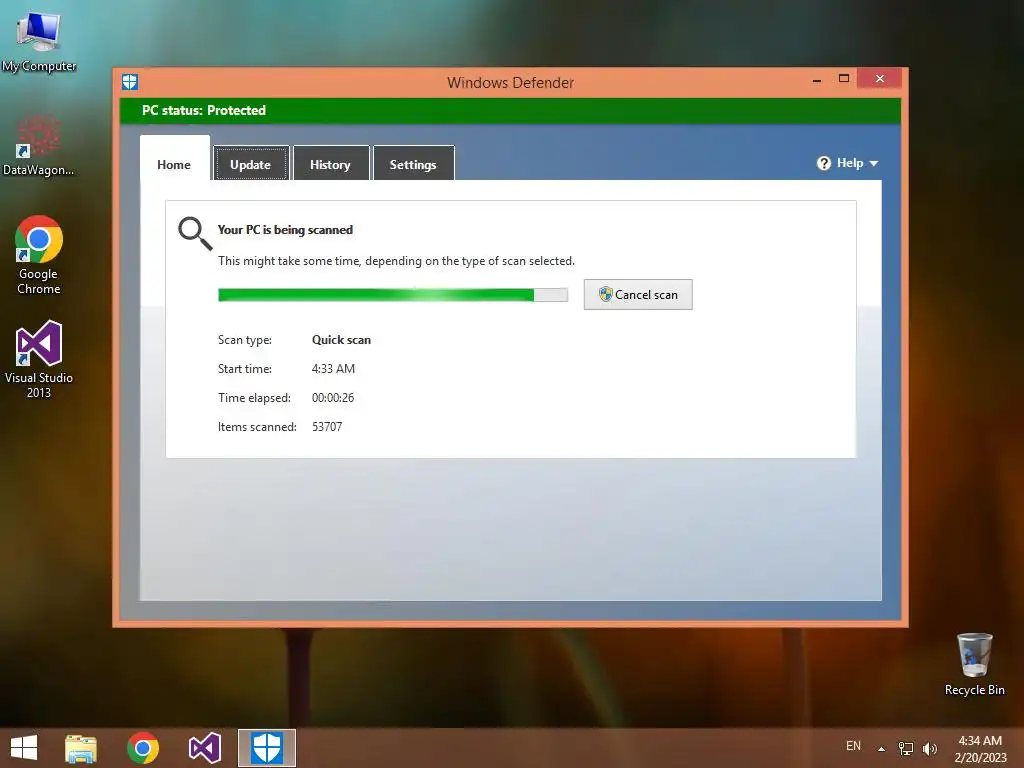1024x768 pixels.
Task: Launch Chrome from the taskbar
Action: tap(143, 748)
